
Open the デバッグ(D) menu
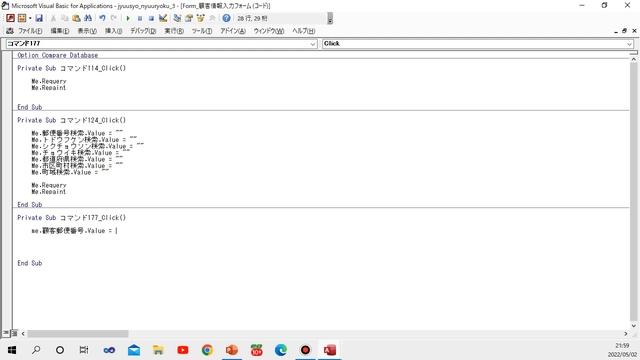(x=143, y=31)
